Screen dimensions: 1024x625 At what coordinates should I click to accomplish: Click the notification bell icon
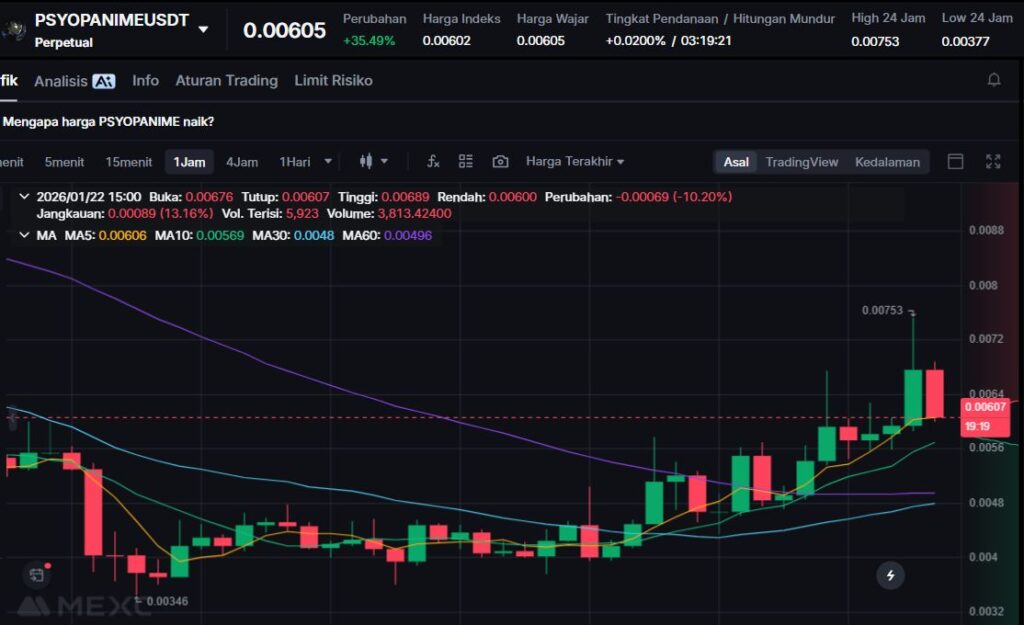point(994,80)
